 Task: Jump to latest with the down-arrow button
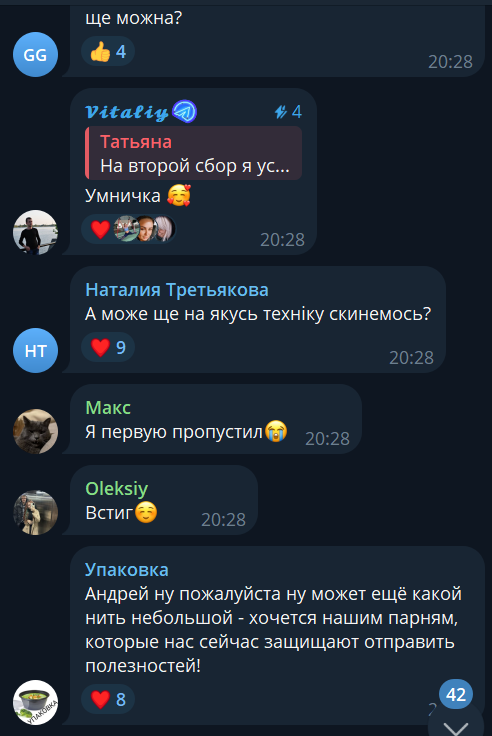point(456,725)
